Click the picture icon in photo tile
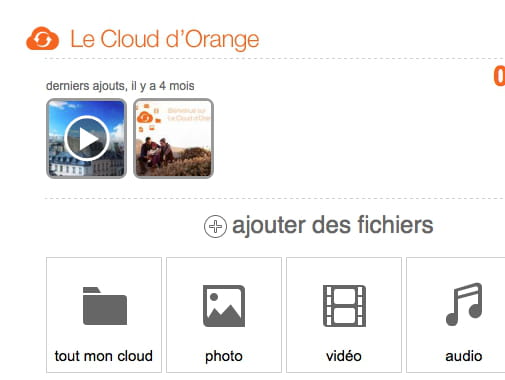505x380 pixels. pos(224,306)
